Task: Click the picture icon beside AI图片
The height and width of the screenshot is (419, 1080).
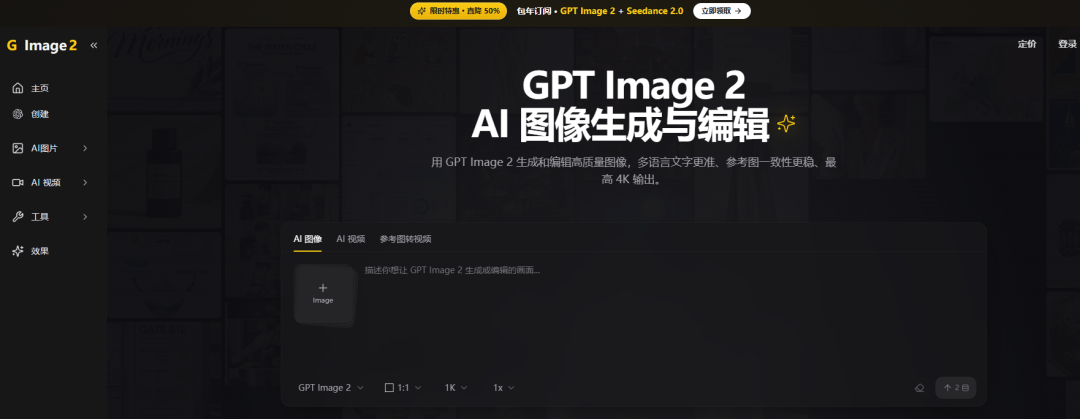Action: (18, 148)
